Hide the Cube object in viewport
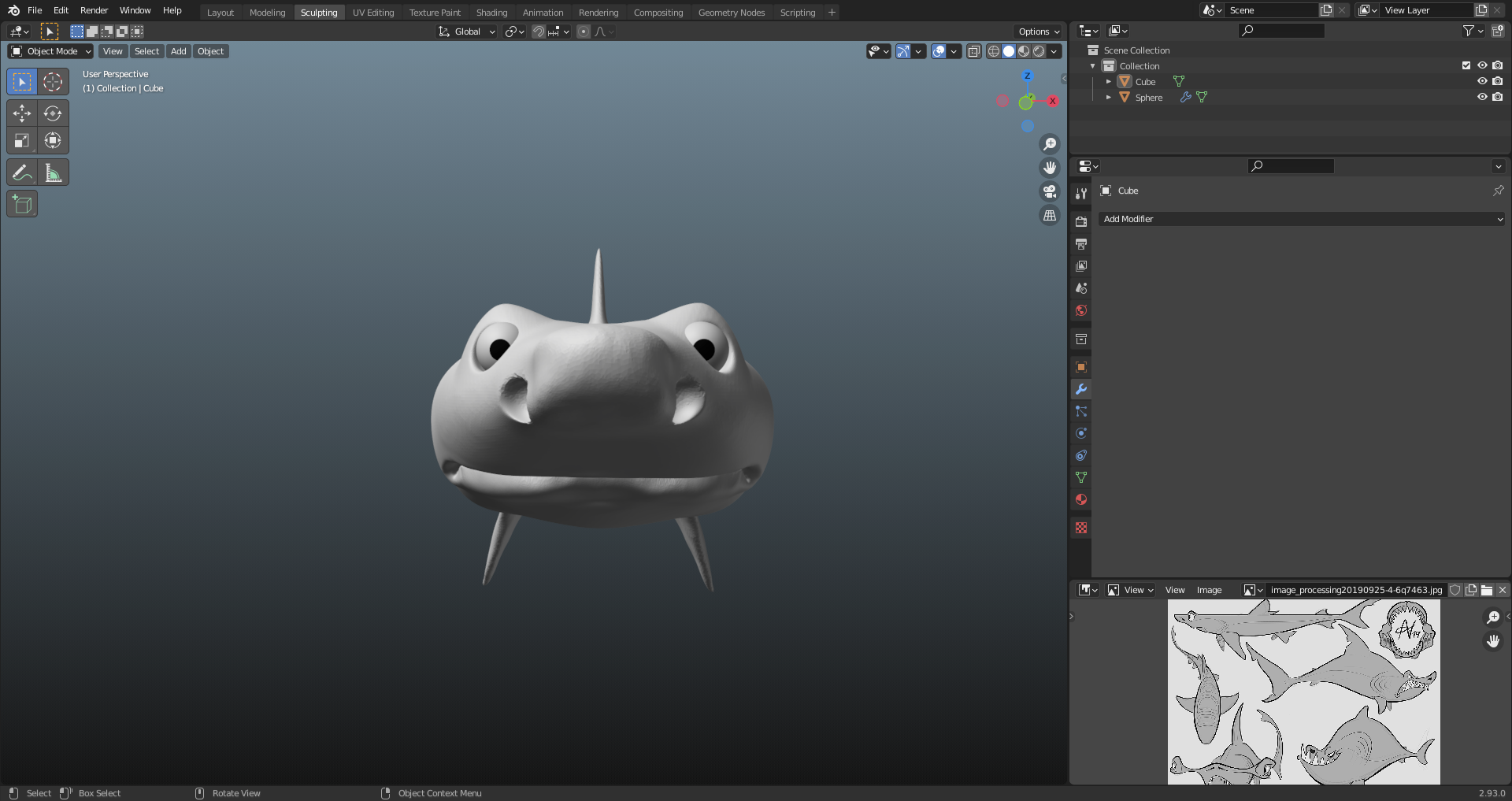 point(1482,81)
